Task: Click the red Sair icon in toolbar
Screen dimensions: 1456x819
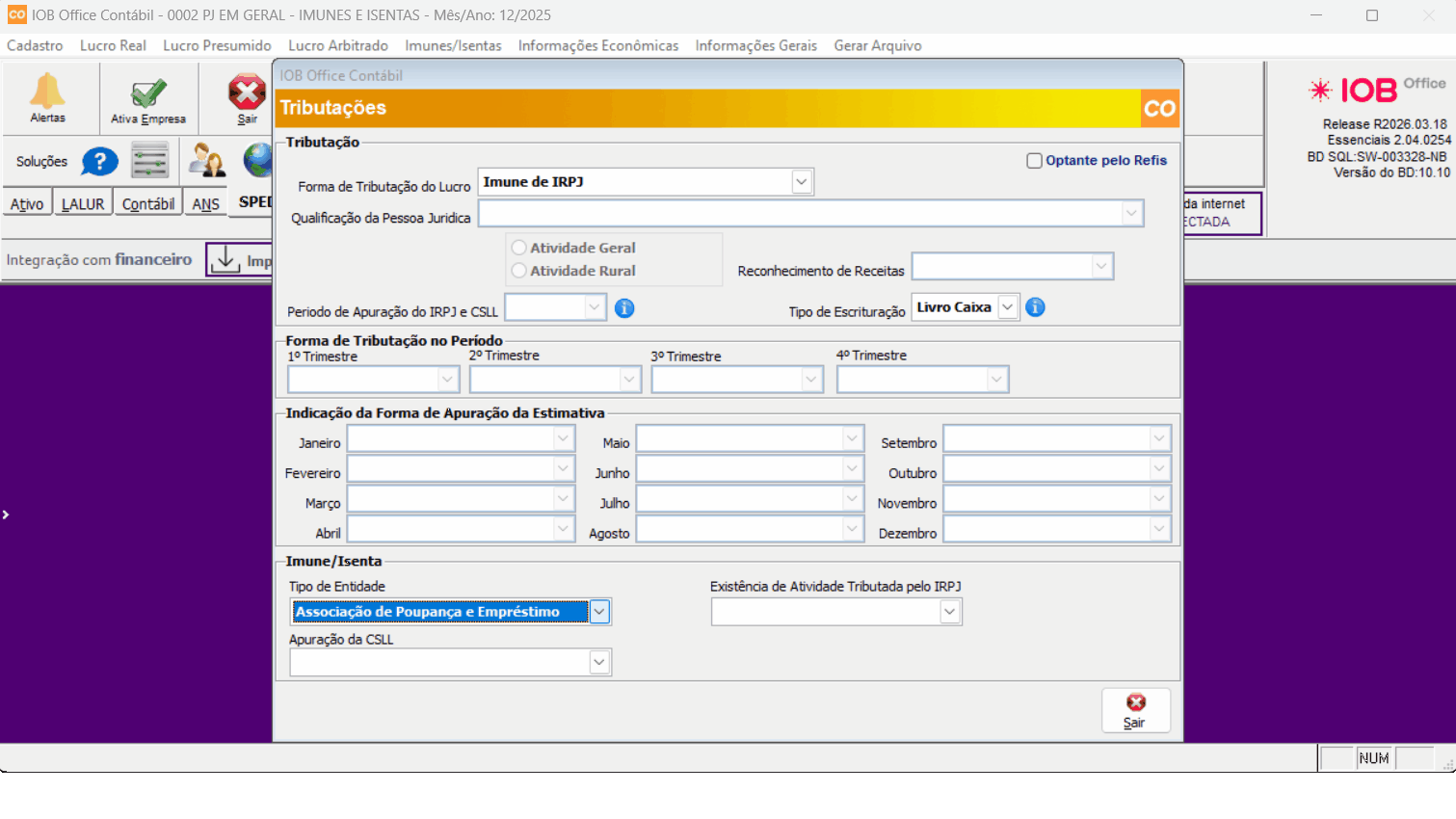Action: [247, 92]
